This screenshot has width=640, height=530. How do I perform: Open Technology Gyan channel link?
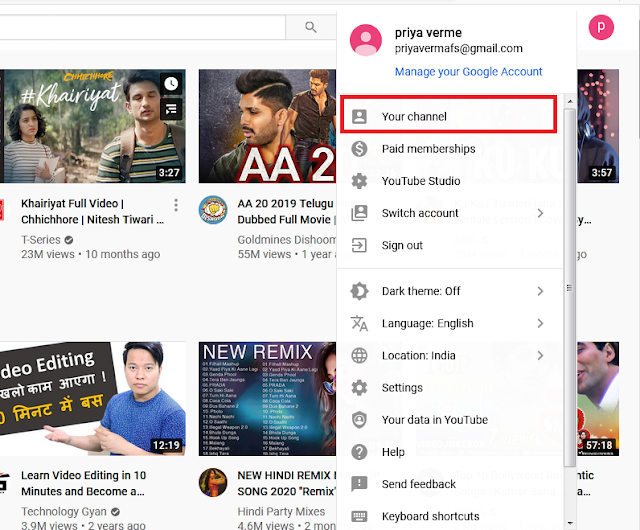[64, 512]
